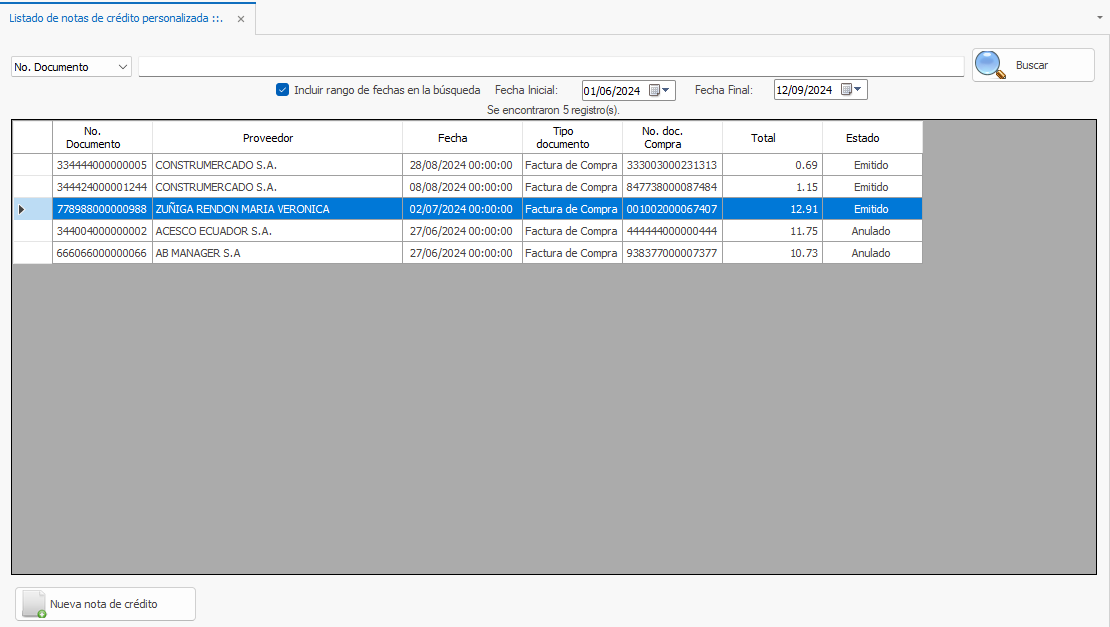
Task: Select the Listado de notas de crédito personalizada tab
Action: coord(115,19)
